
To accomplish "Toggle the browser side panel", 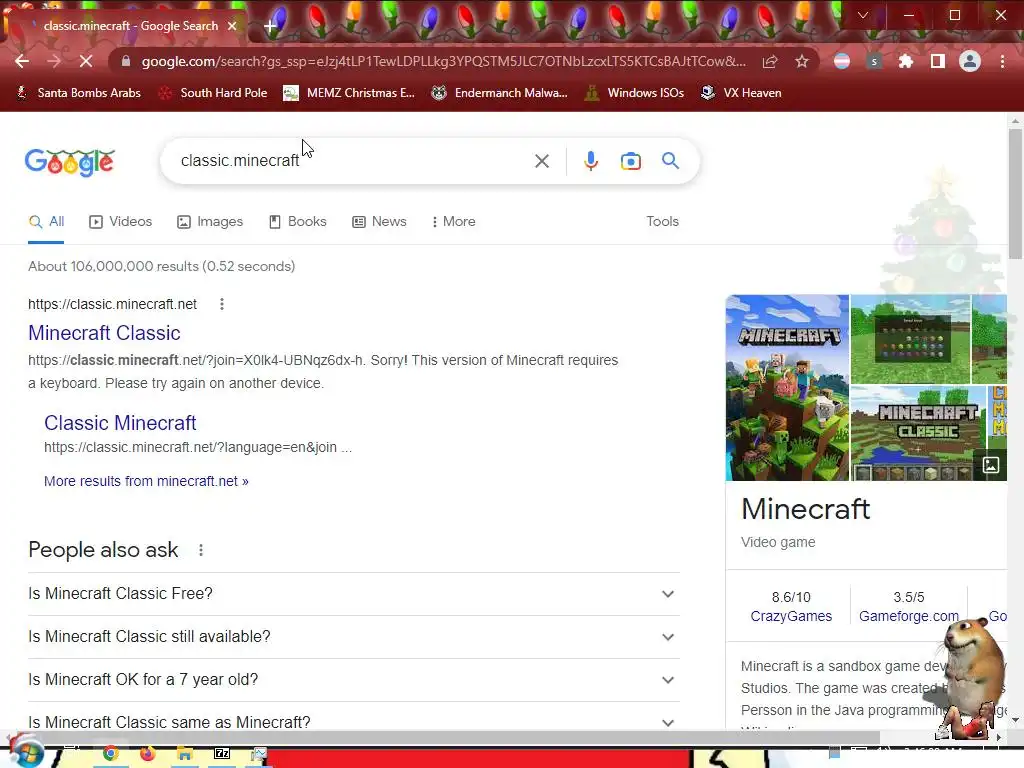I will [938, 61].
